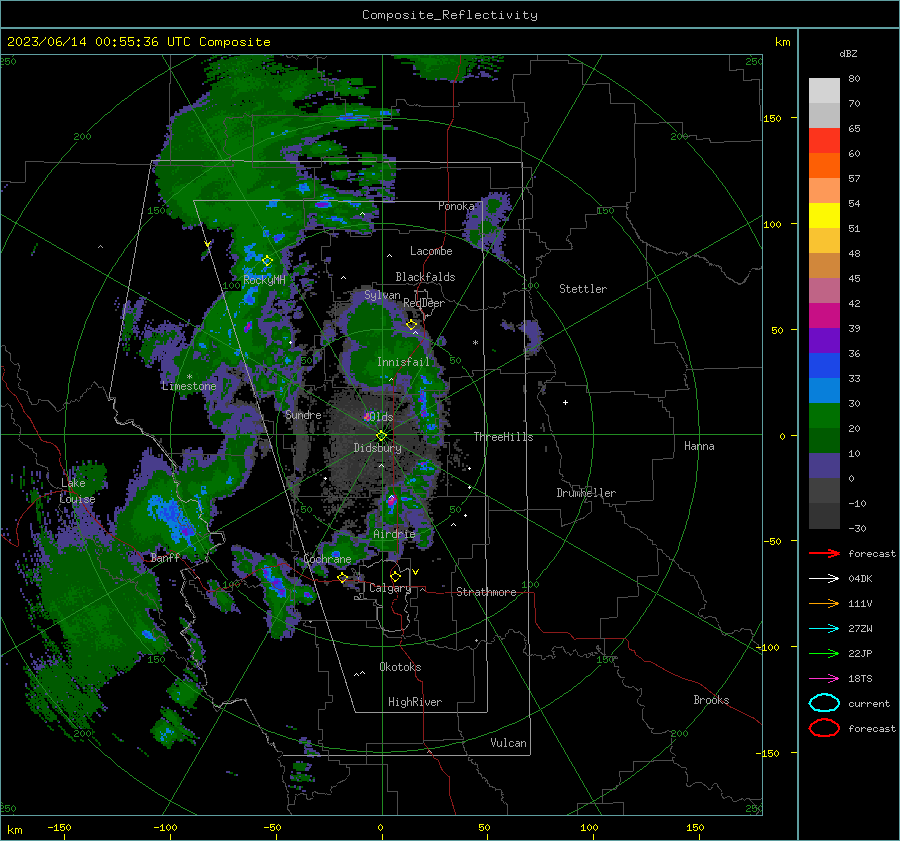Click the 04DK legend label text
This screenshot has width=900, height=841.
[860, 579]
